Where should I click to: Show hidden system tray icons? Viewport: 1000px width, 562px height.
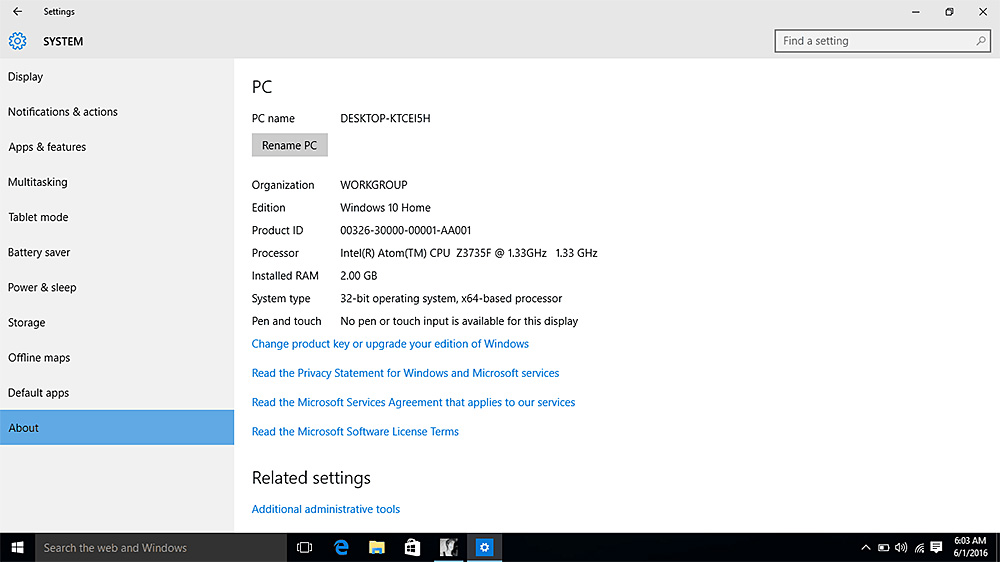[865, 548]
